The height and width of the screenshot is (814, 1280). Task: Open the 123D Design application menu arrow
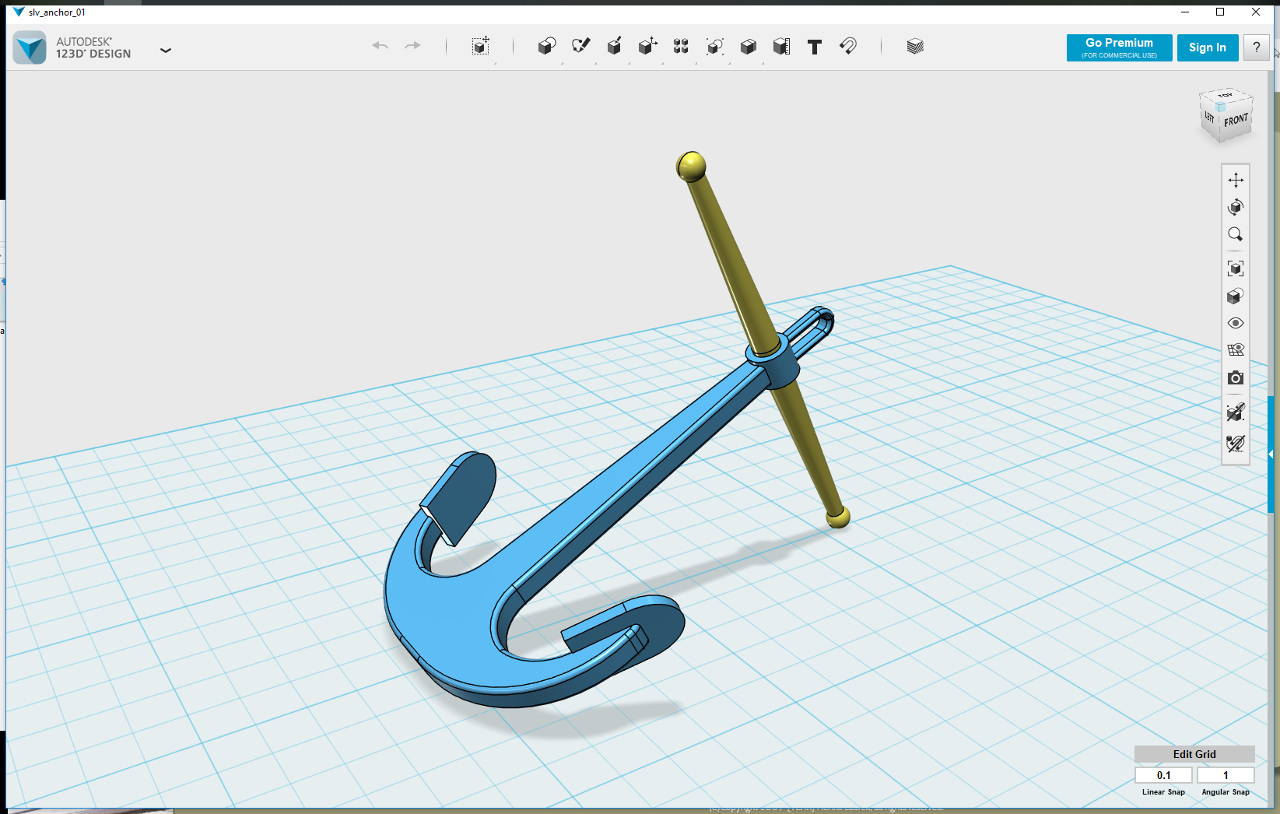(166, 49)
